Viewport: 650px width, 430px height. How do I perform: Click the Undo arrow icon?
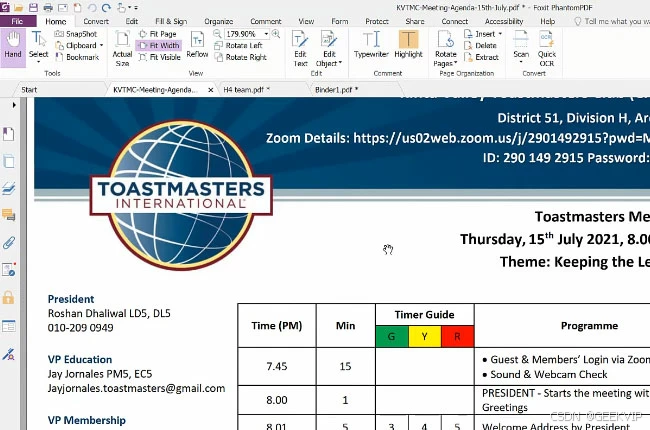coord(92,7)
